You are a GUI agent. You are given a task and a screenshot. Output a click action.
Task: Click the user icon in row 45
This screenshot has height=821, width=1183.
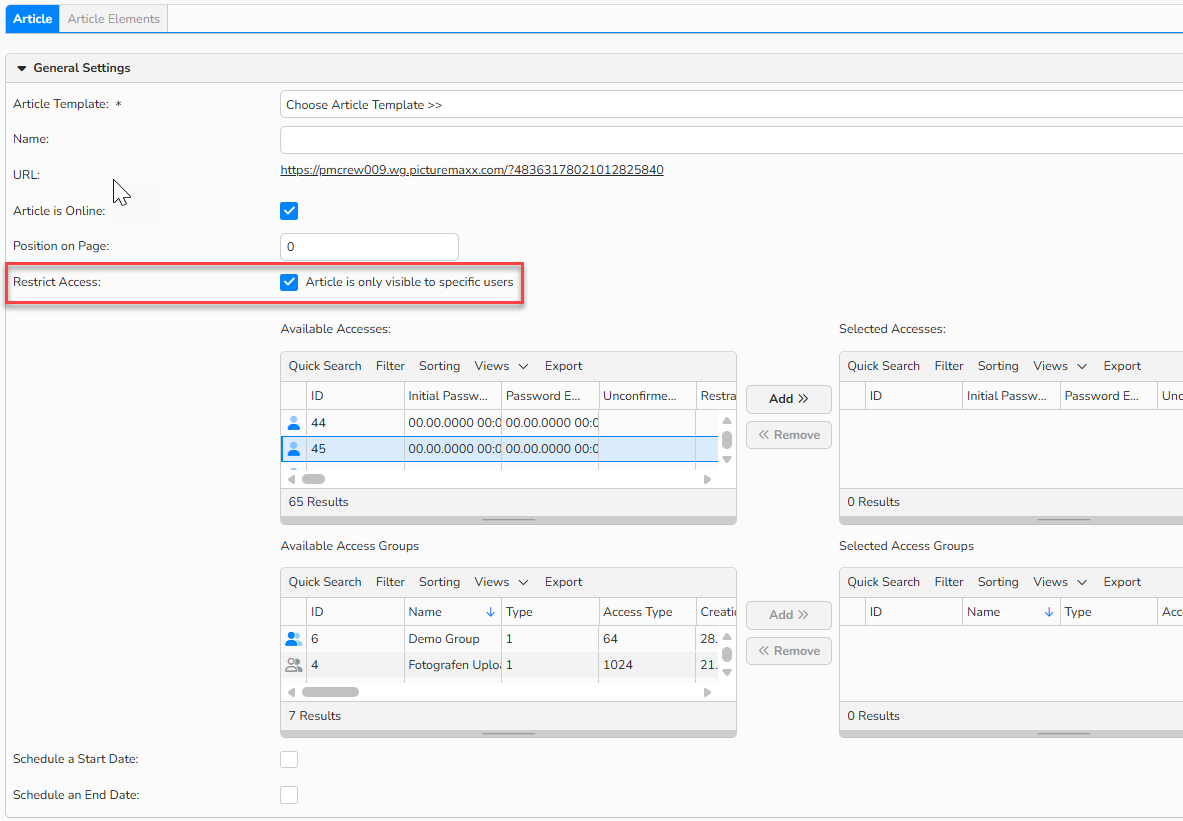coord(293,449)
